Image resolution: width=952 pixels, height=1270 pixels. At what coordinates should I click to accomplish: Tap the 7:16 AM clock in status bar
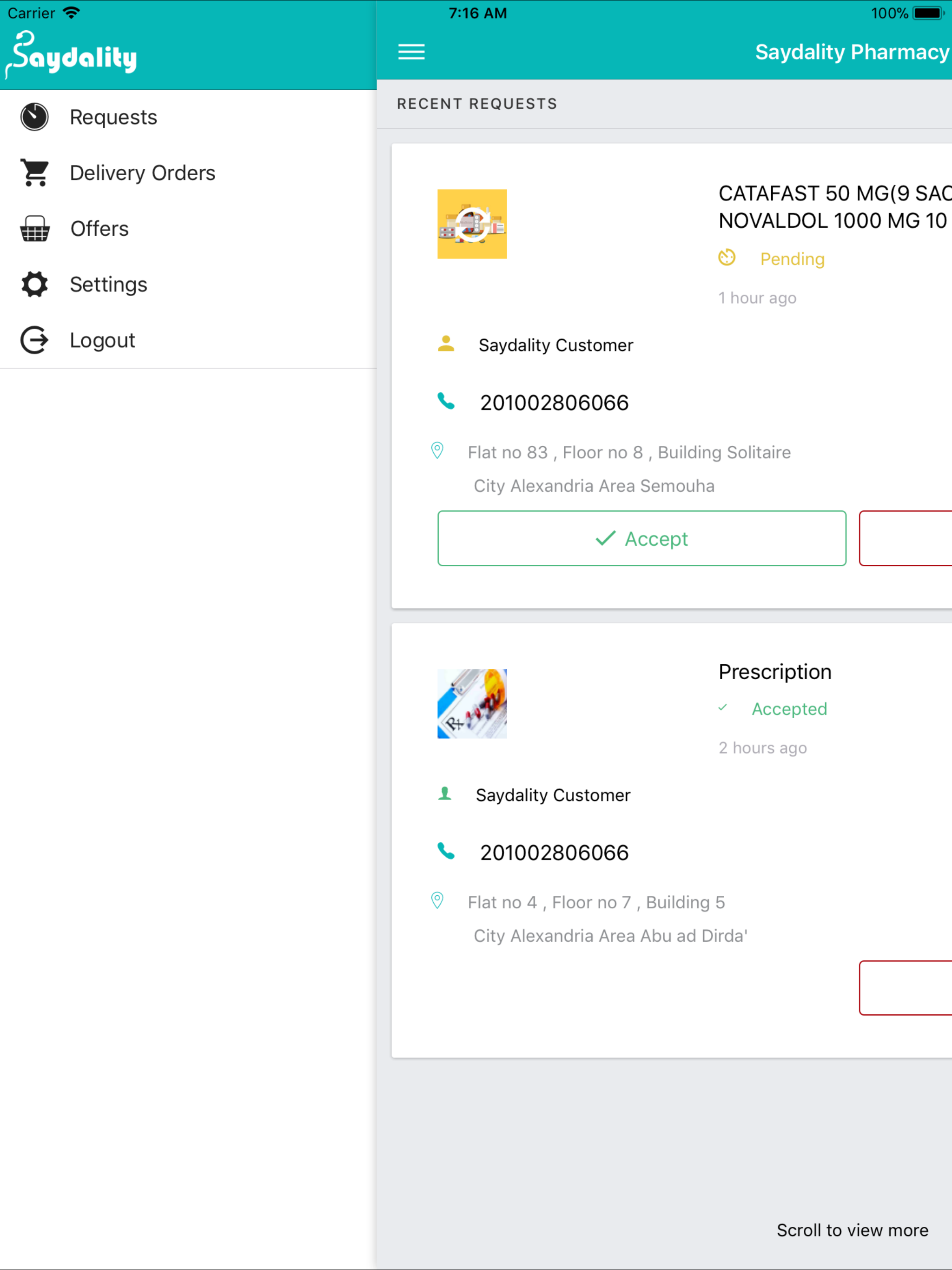click(x=478, y=13)
